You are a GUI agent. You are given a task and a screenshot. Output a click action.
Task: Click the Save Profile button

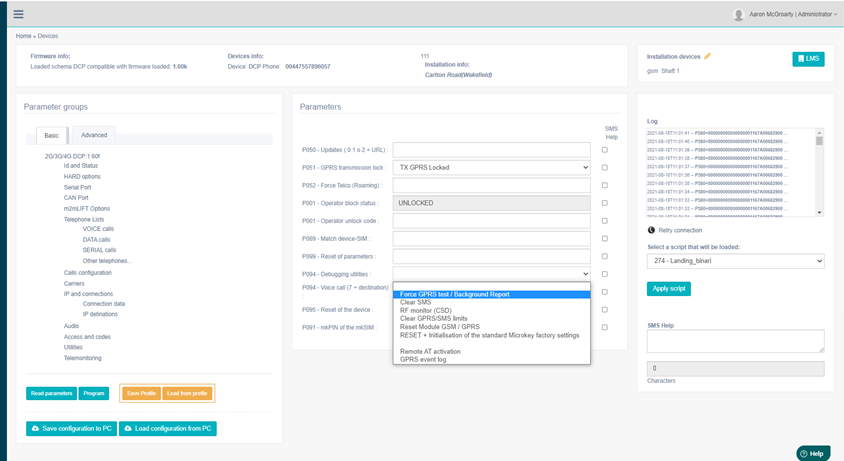coord(141,393)
